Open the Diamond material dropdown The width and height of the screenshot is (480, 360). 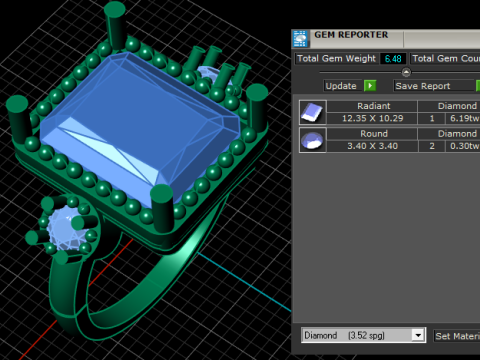[418, 335]
